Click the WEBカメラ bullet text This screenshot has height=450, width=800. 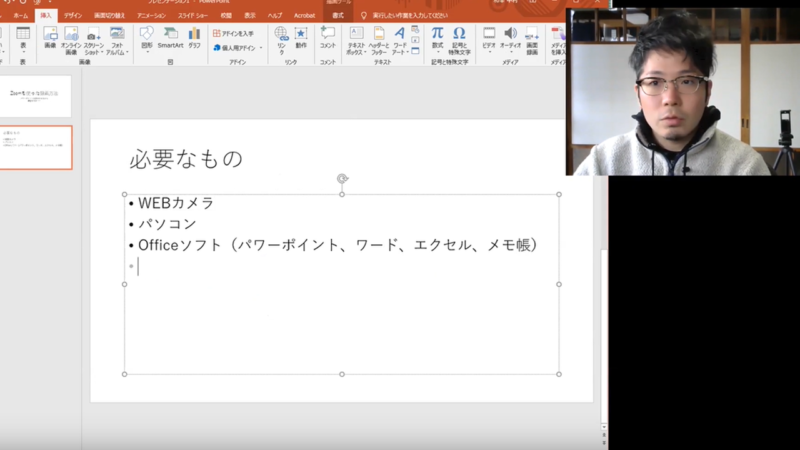click(176, 203)
